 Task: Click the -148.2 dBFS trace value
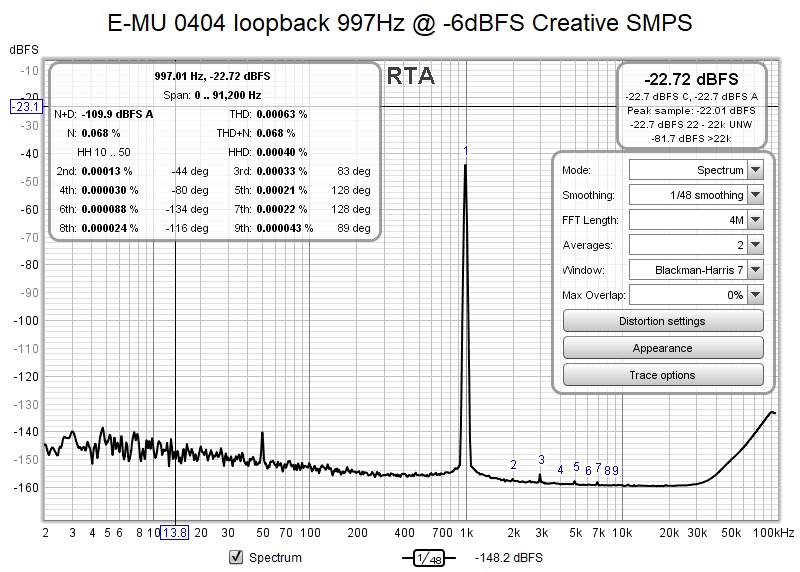[509, 558]
